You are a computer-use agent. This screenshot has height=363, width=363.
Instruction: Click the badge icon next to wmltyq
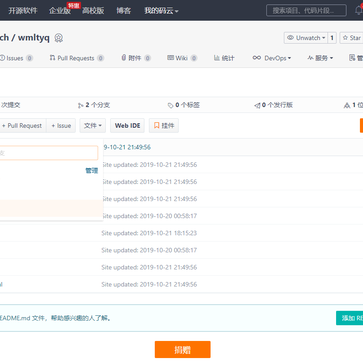tap(59, 38)
